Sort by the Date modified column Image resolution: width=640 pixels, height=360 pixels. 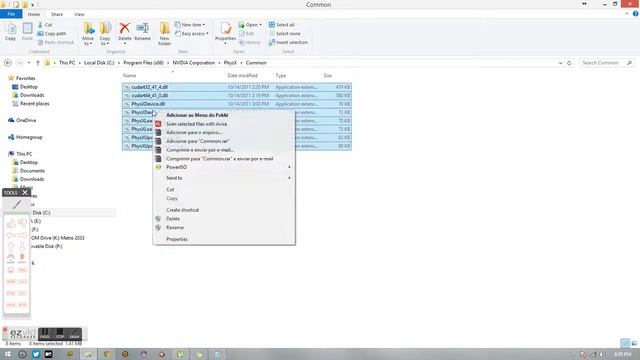(242, 76)
